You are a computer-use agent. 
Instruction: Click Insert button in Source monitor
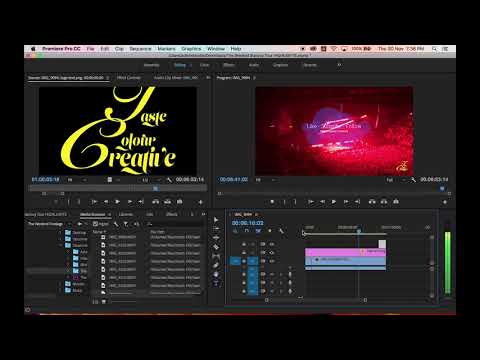coord(156,202)
